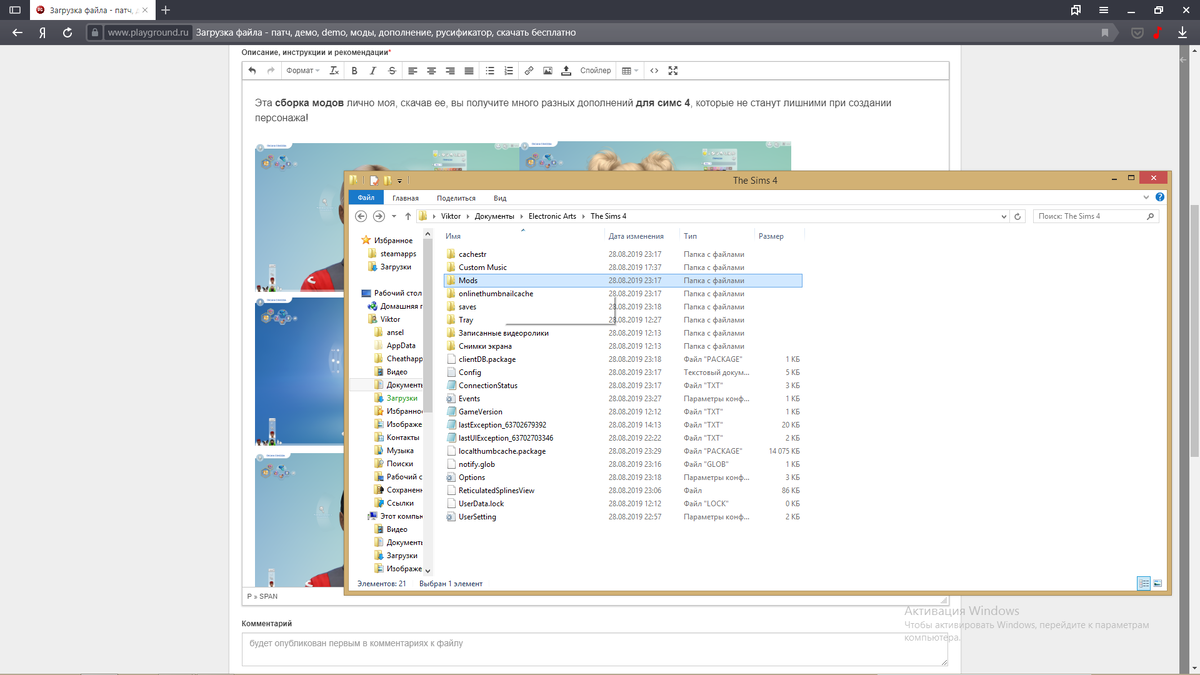Toggle bold formatting in the editor

point(354,71)
